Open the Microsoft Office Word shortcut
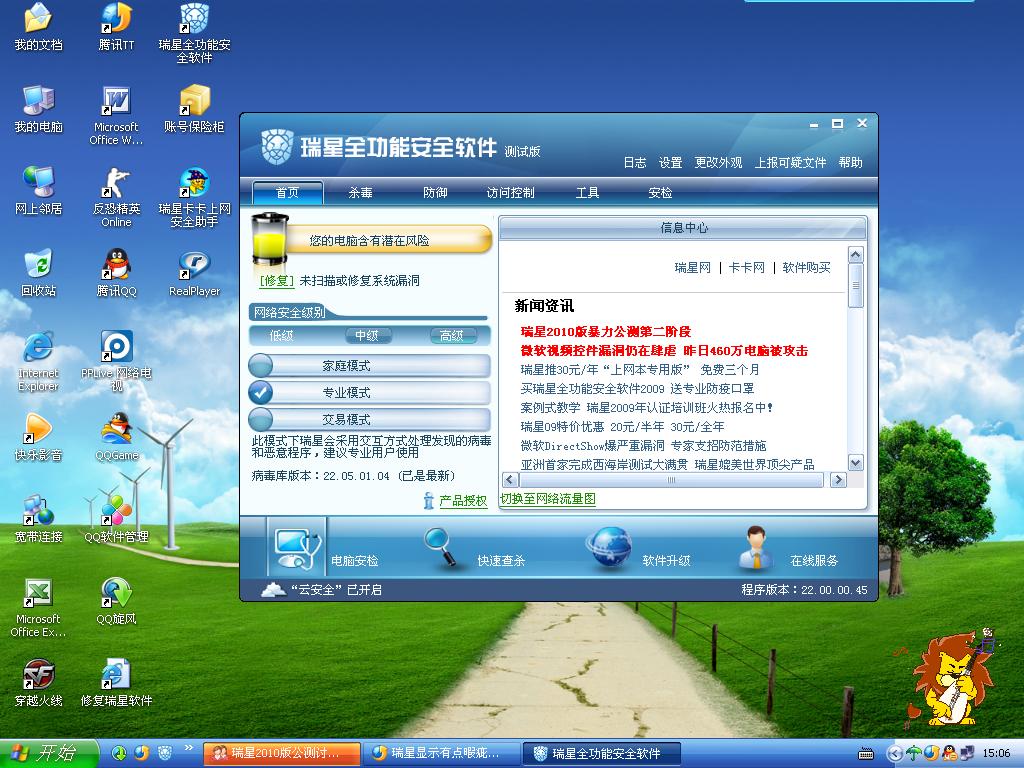The width and height of the screenshot is (1024, 768). click(x=116, y=115)
